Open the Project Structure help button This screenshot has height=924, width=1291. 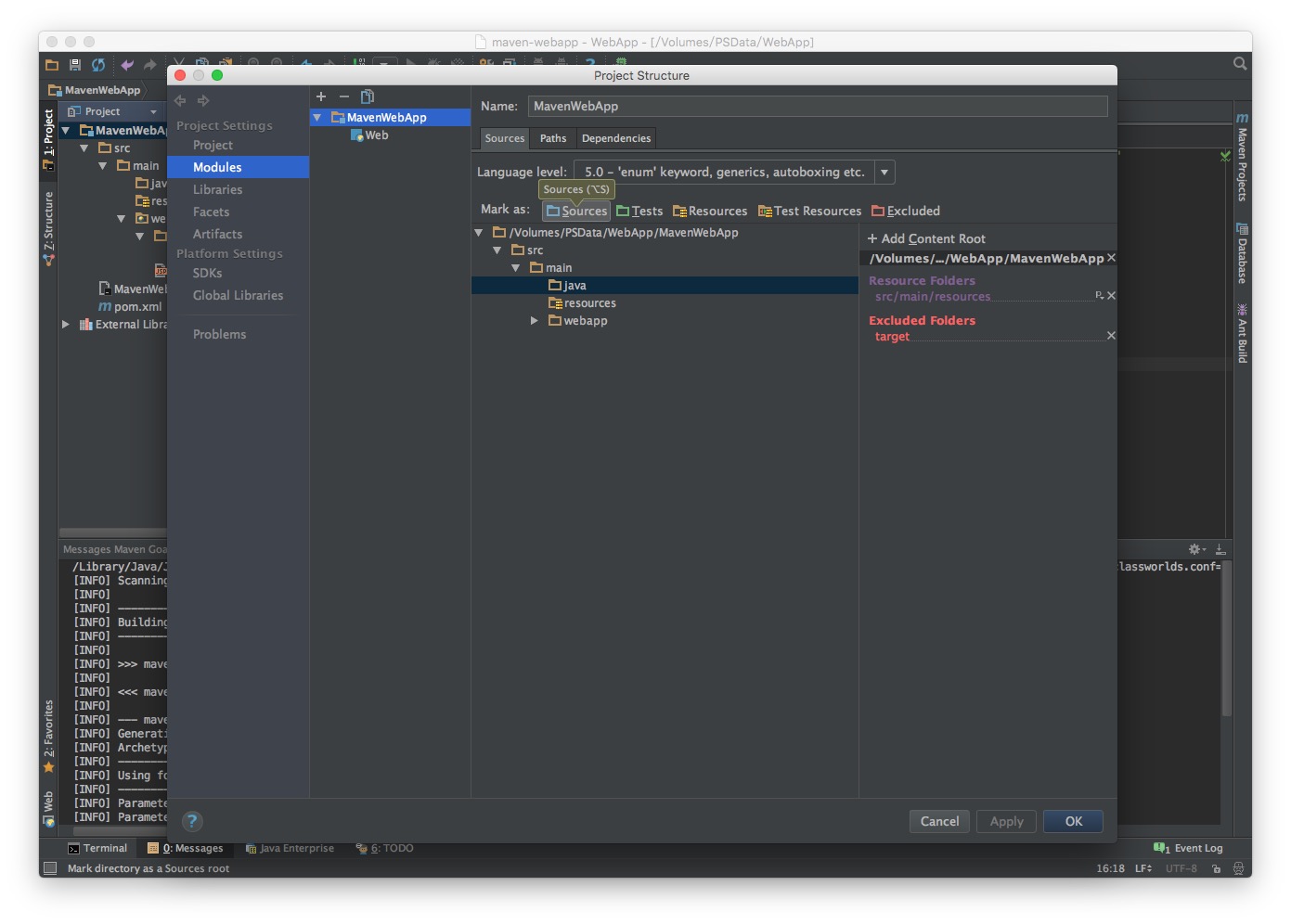pyautogui.click(x=192, y=821)
